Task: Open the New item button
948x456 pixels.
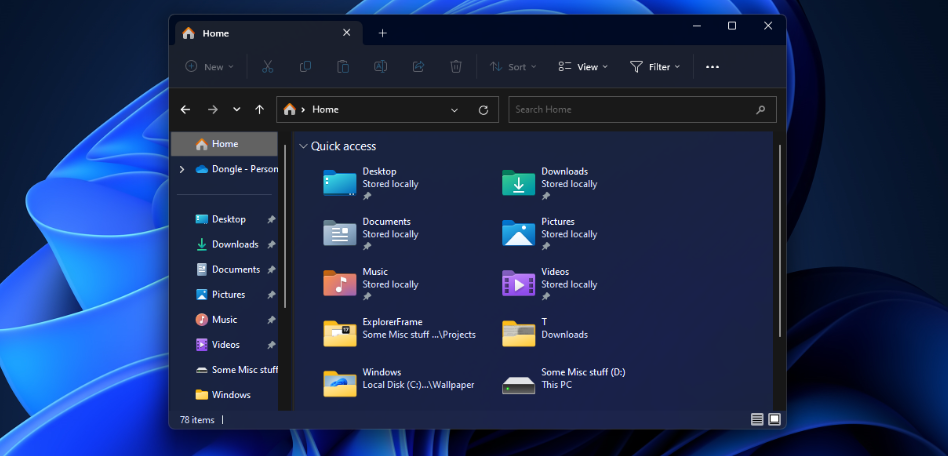Action: [209, 67]
